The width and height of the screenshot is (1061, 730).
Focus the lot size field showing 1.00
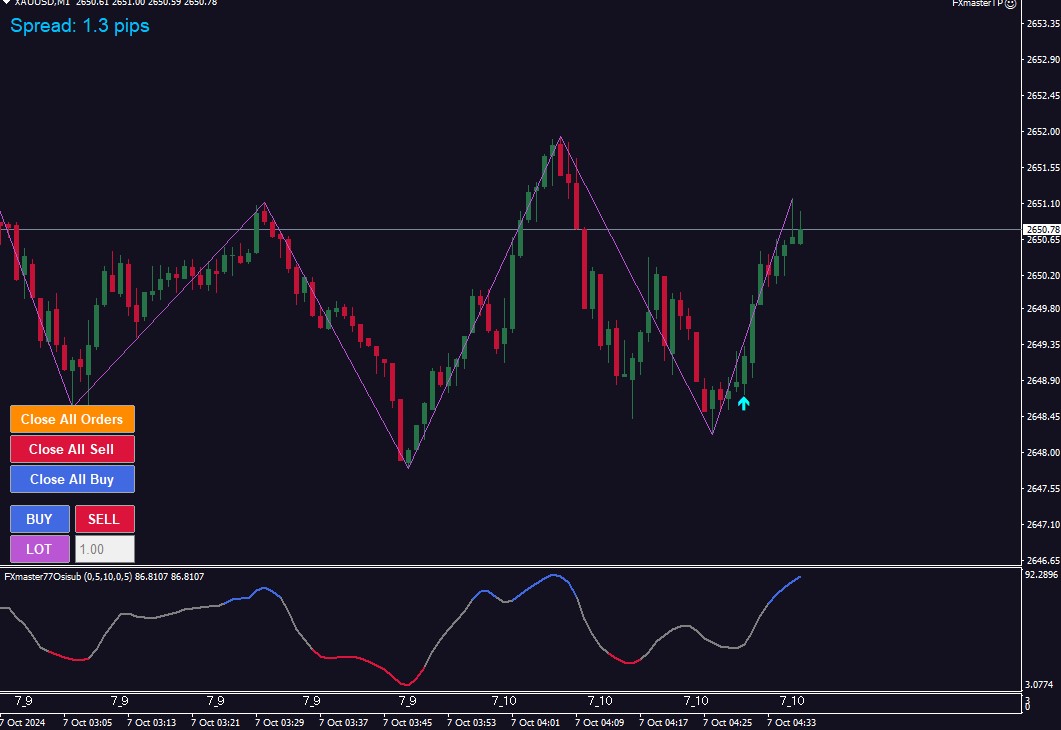point(105,549)
